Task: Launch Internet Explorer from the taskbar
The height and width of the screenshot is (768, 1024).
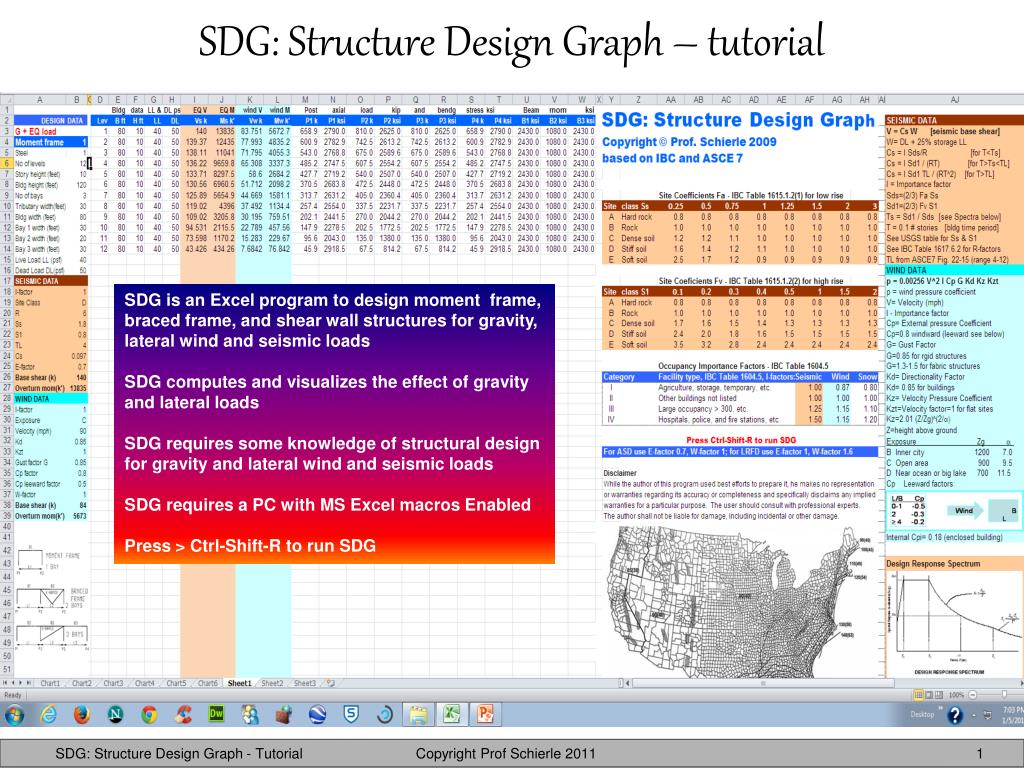Action: click(x=48, y=715)
